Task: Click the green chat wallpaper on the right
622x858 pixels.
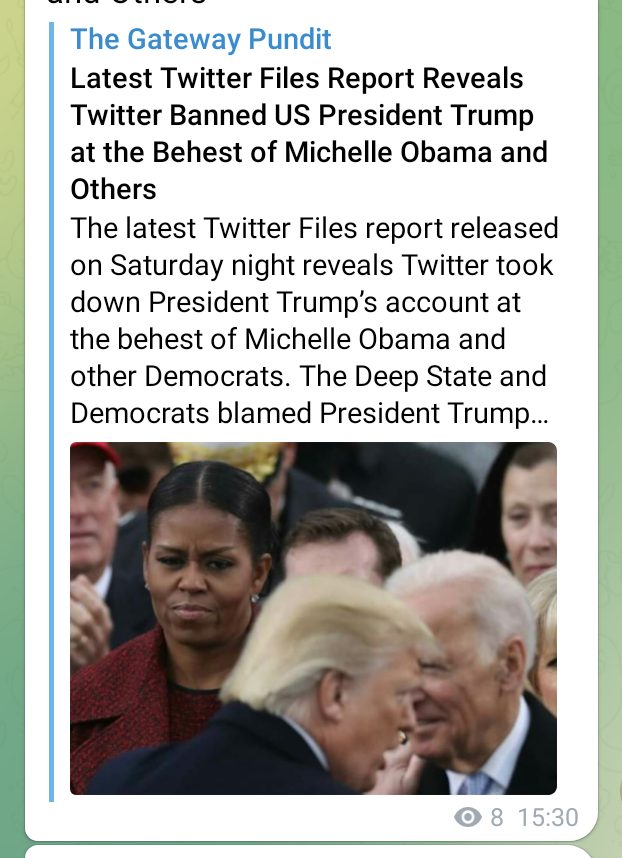Action: point(610,429)
